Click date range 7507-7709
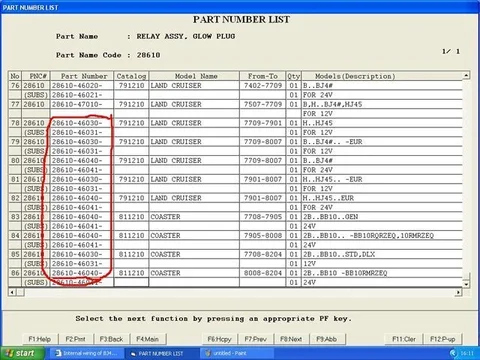The width and height of the screenshot is (480, 360). coord(263,104)
